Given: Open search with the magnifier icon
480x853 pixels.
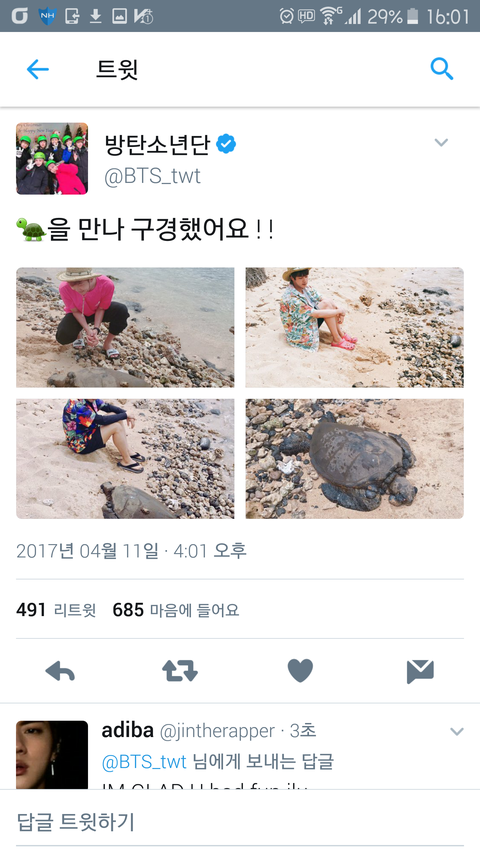Looking at the screenshot, I should pyautogui.click(x=441, y=69).
